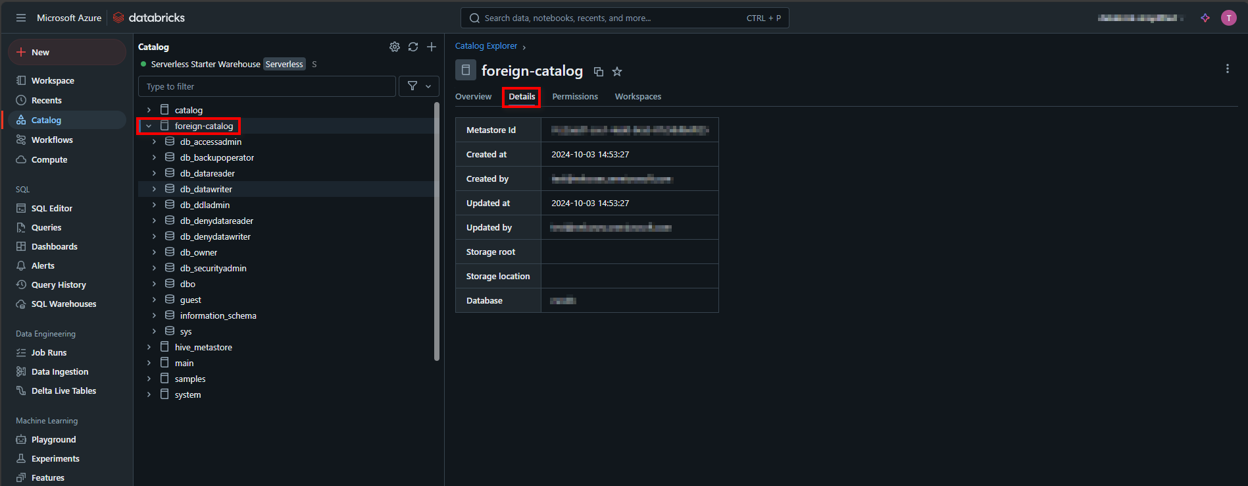The height and width of the screenshot is (486, 1248).
Task: Open catalog settings gear icon
Action: [x=394, y=47]
